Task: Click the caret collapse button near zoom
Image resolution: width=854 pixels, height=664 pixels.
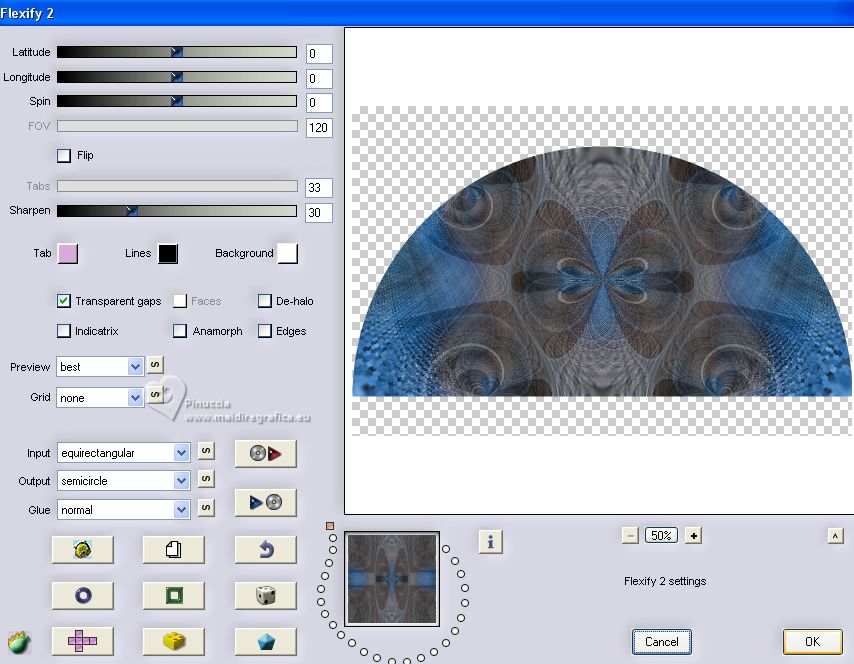Action: pyautogui.click(x=835, y=536)
